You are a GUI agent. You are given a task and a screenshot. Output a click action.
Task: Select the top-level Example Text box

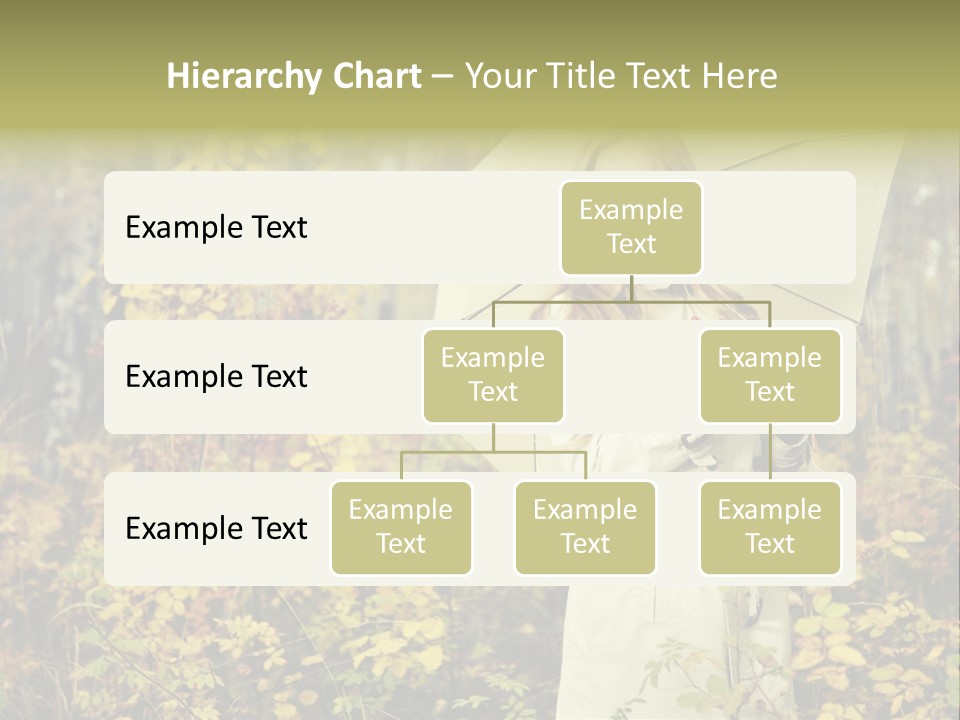tap(631, 227)
